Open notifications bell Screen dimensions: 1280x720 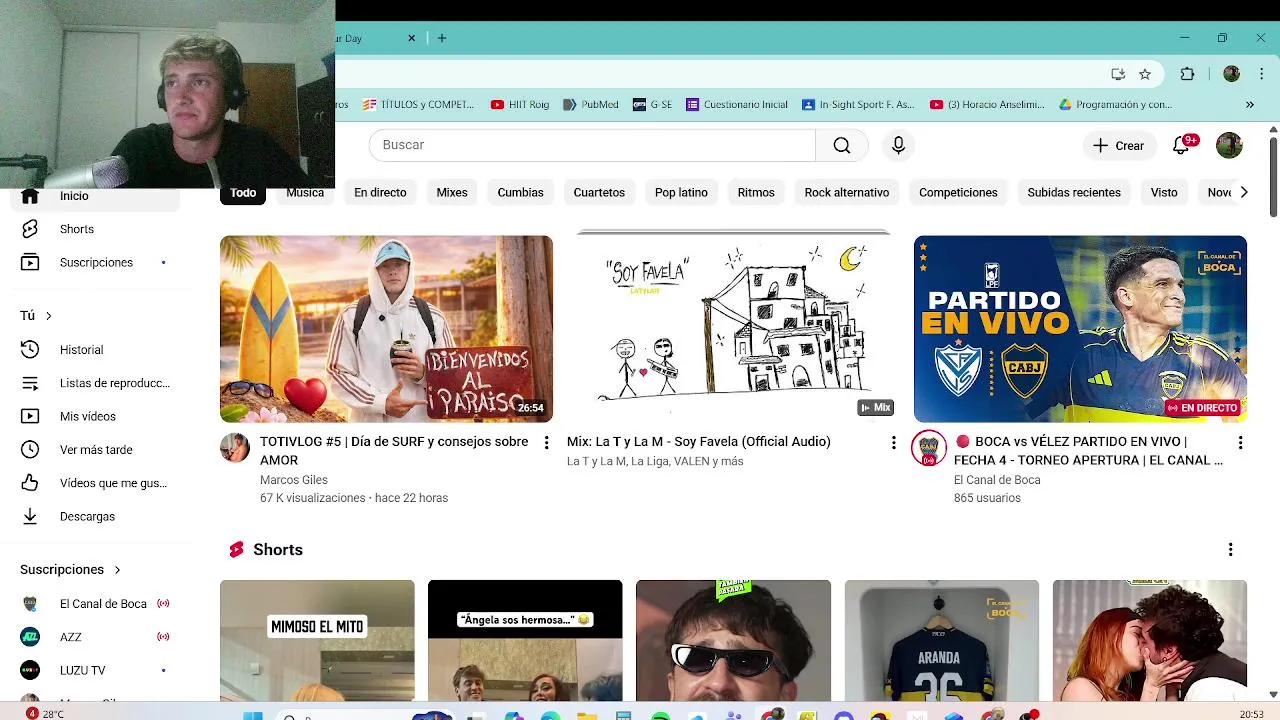click(x=1182, y=145)
